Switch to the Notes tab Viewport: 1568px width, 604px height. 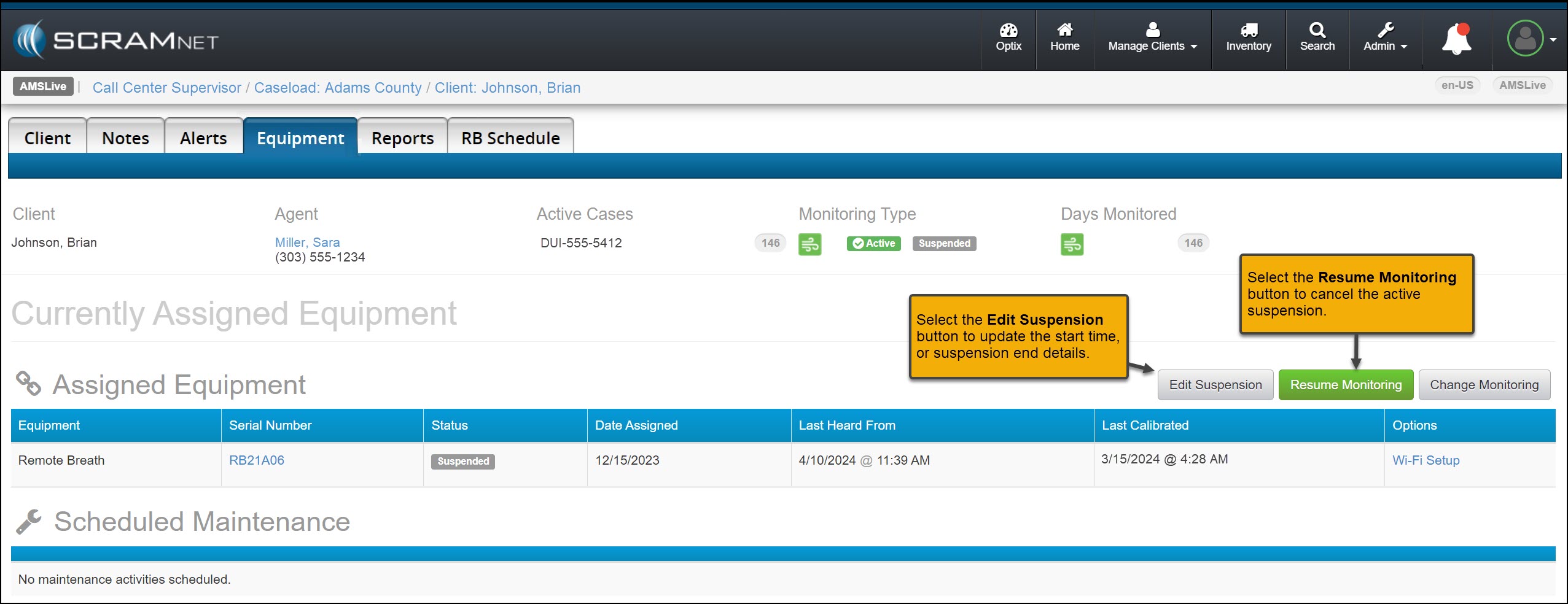coord(125,138)
